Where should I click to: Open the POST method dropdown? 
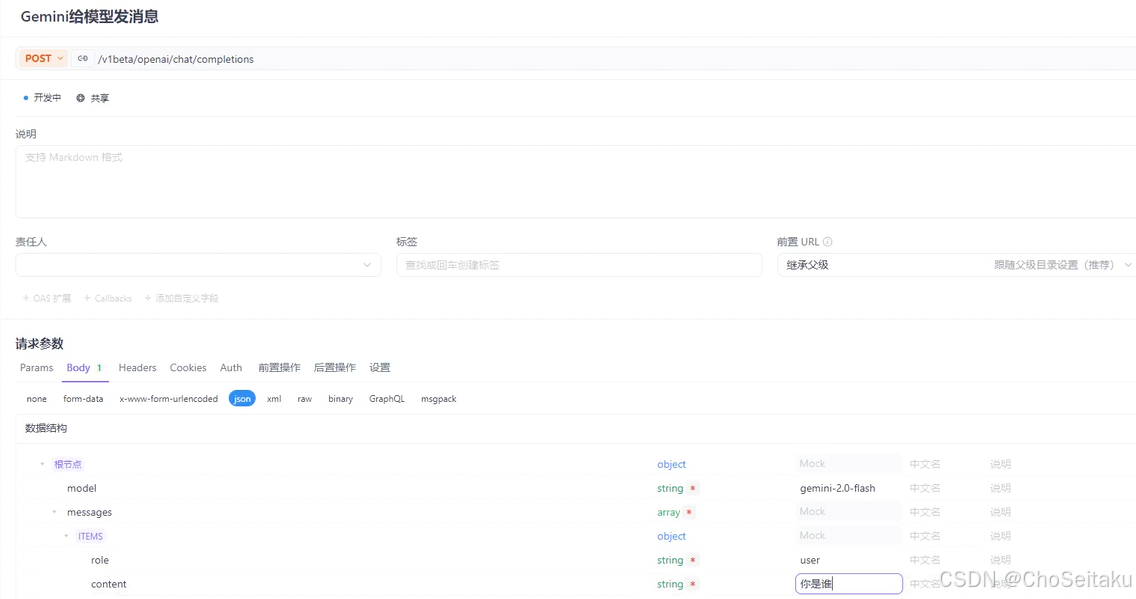coord(43,59)
